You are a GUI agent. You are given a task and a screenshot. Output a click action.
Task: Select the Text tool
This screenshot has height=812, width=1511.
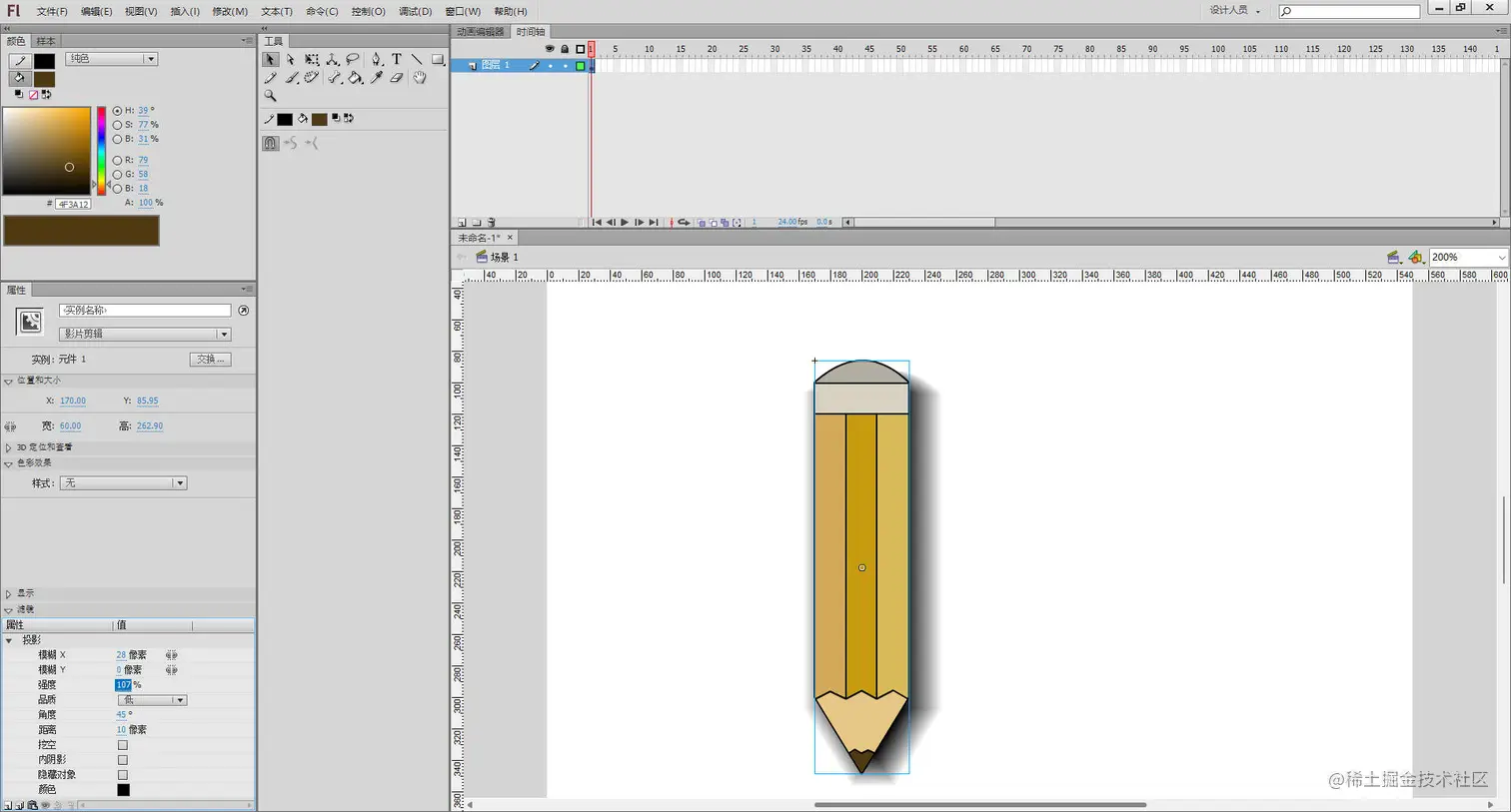point(398,60)
